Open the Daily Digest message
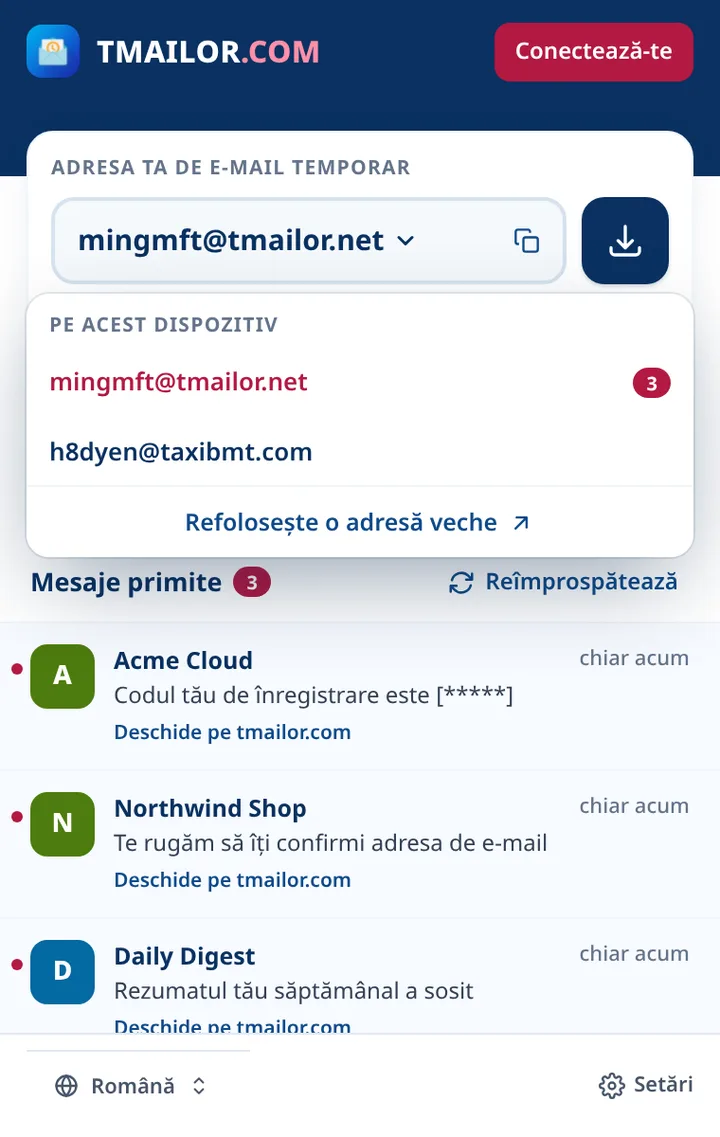The width and height of the screenshot is (720, 1137). (x=360, y=977)
